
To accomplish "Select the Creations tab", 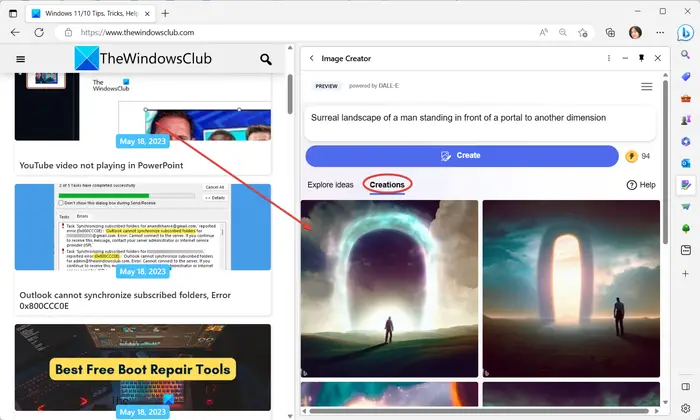I will 387,185.
